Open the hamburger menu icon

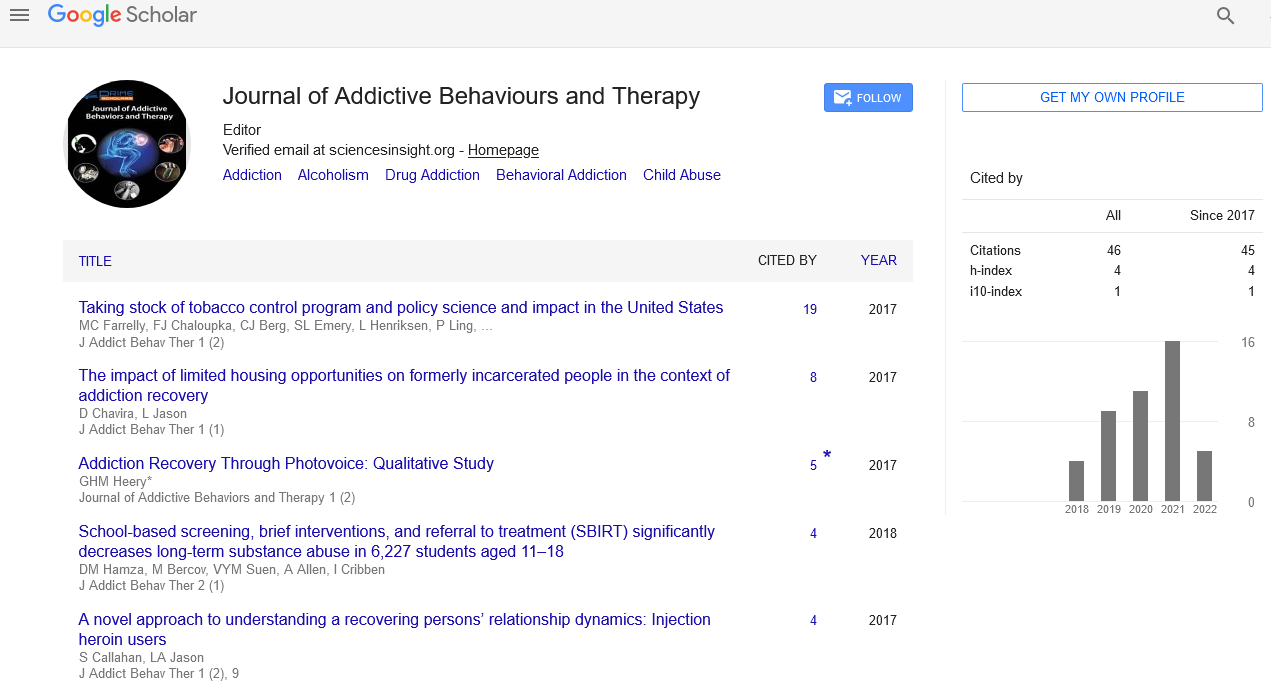click(19, 15)
